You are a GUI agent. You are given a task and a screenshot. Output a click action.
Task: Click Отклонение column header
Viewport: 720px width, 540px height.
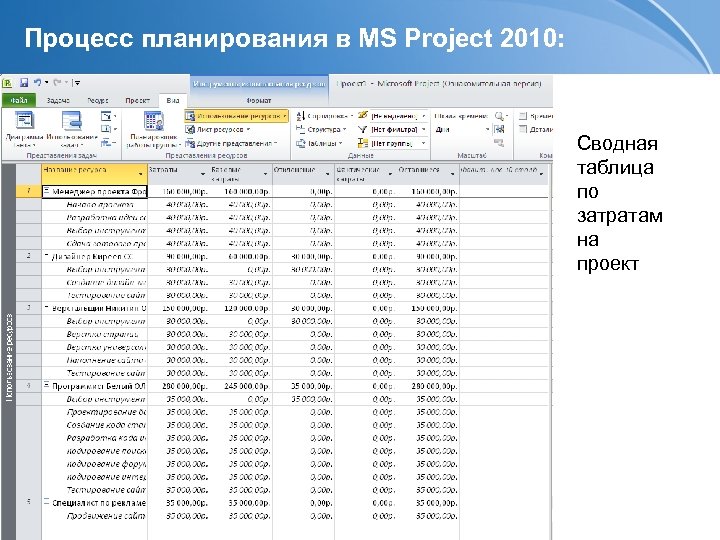pyautogui.click(x=303, y=174)
